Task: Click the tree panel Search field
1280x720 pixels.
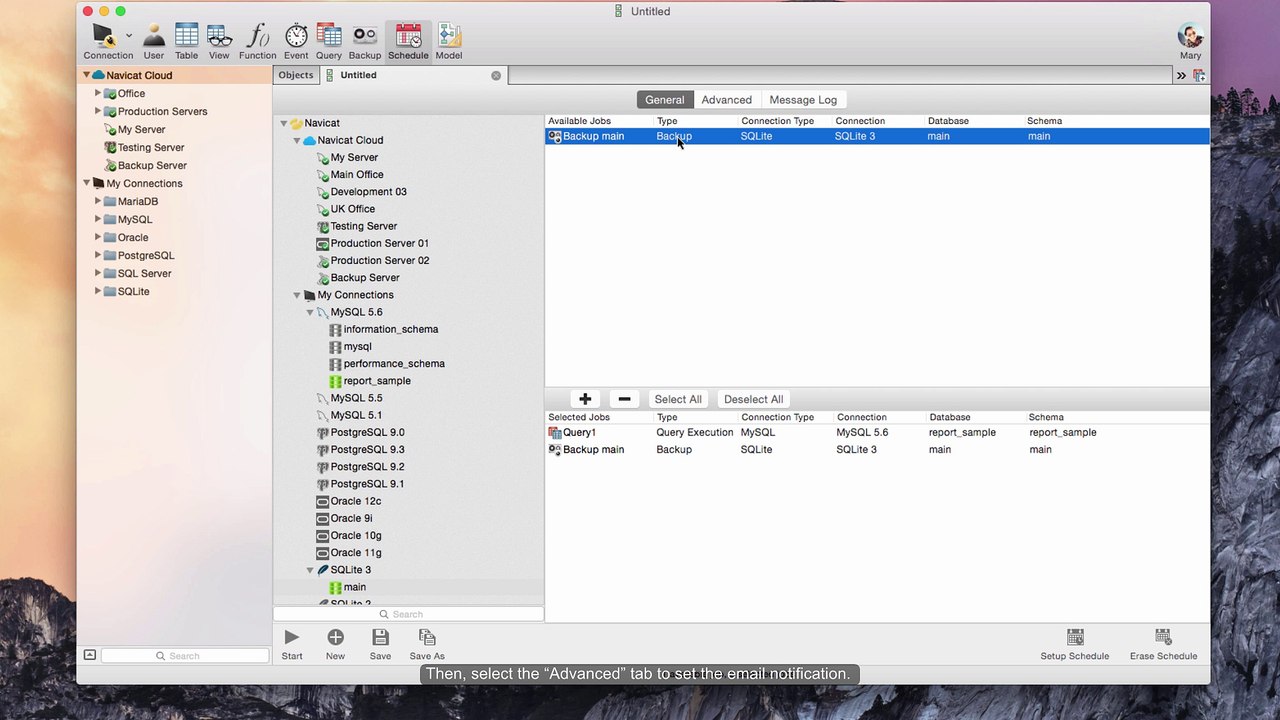Action: (x=409, y=614)
